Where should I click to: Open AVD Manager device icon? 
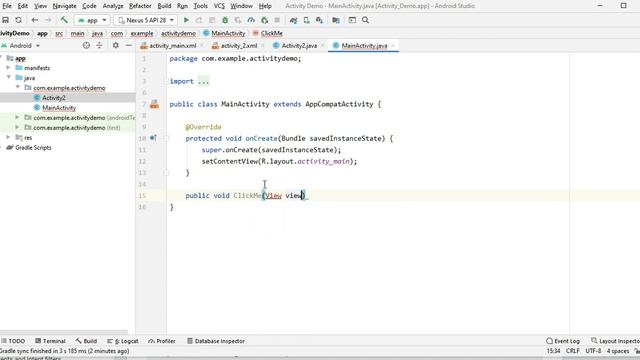306,20
